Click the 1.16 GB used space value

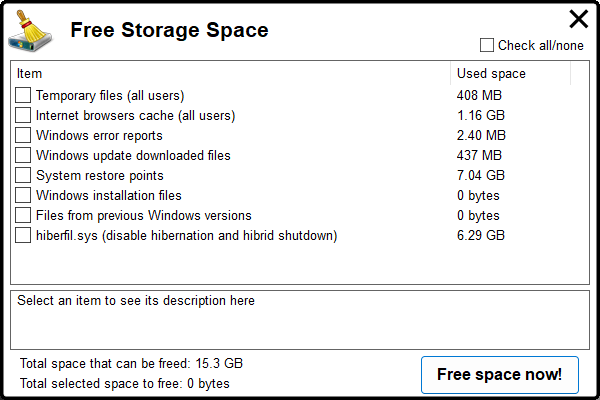pos(481,115)
